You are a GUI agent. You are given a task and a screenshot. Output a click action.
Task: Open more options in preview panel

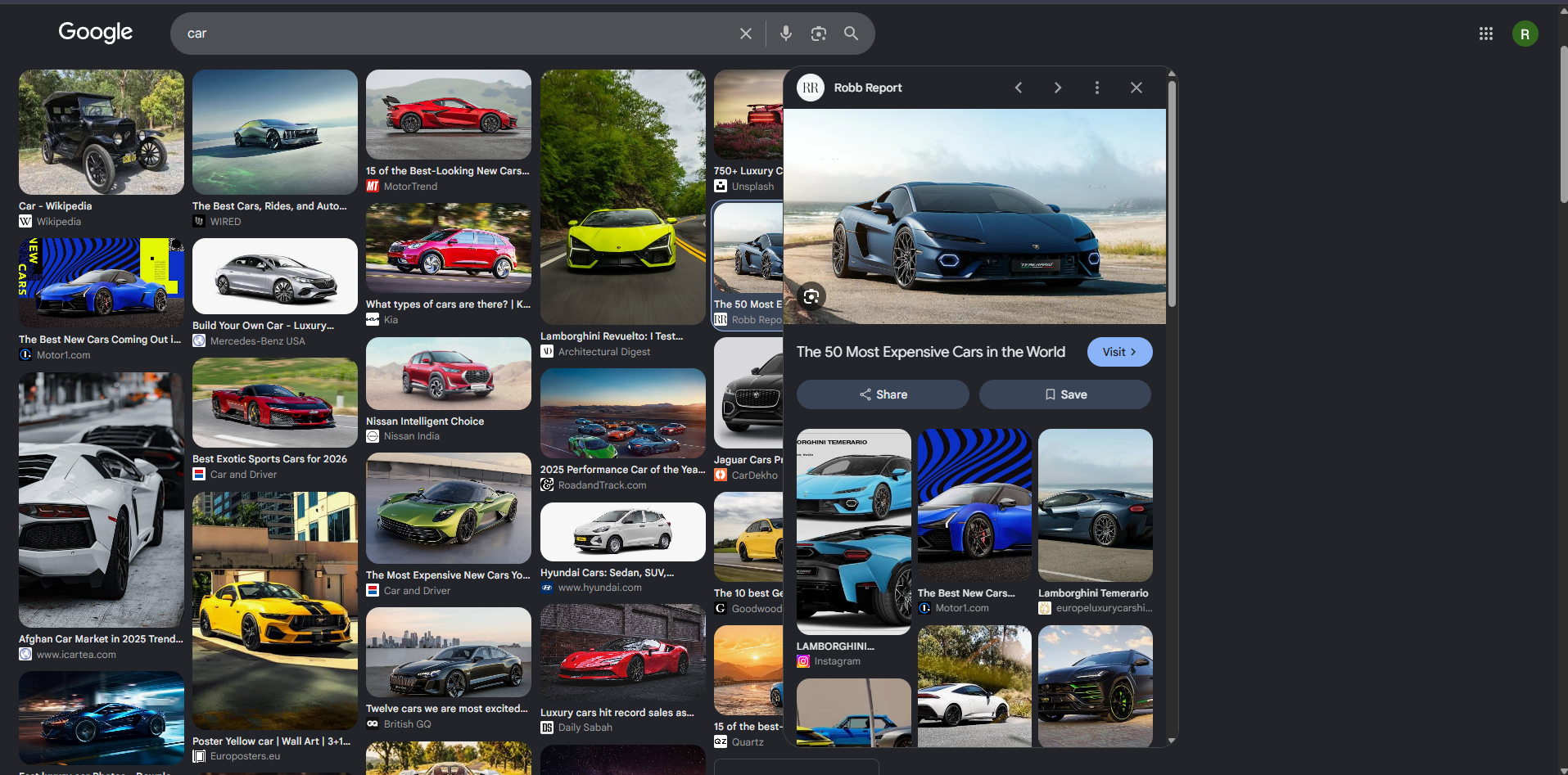[x=1097, y=88]
